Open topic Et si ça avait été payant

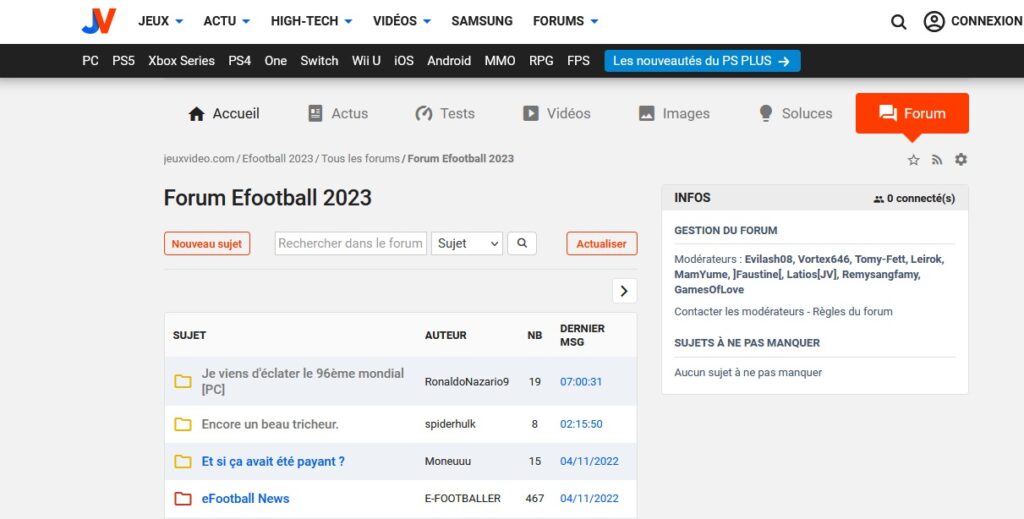[x=273, y=462]
